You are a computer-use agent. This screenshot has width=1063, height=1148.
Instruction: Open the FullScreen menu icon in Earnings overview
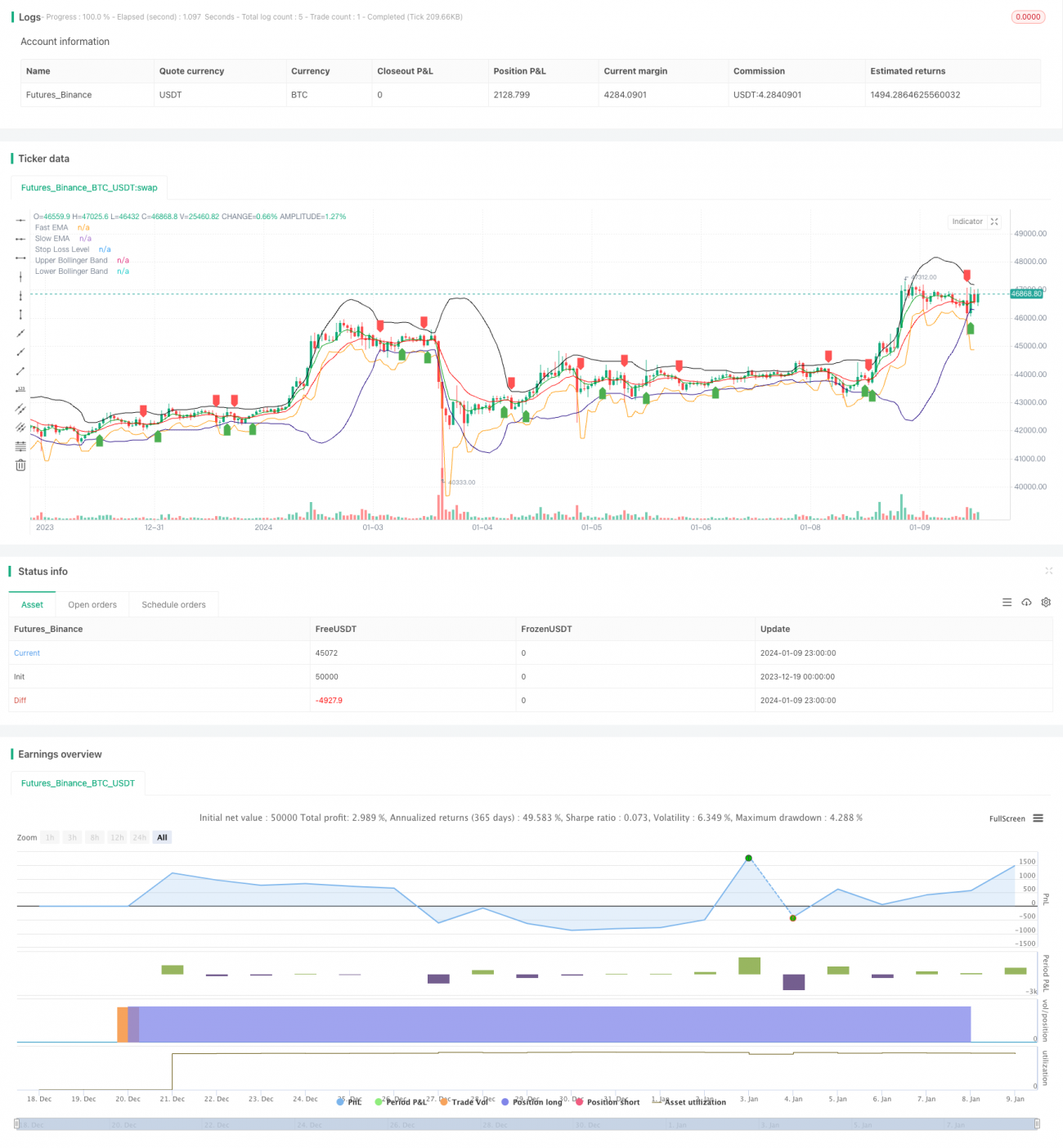tap(1037, 818)
